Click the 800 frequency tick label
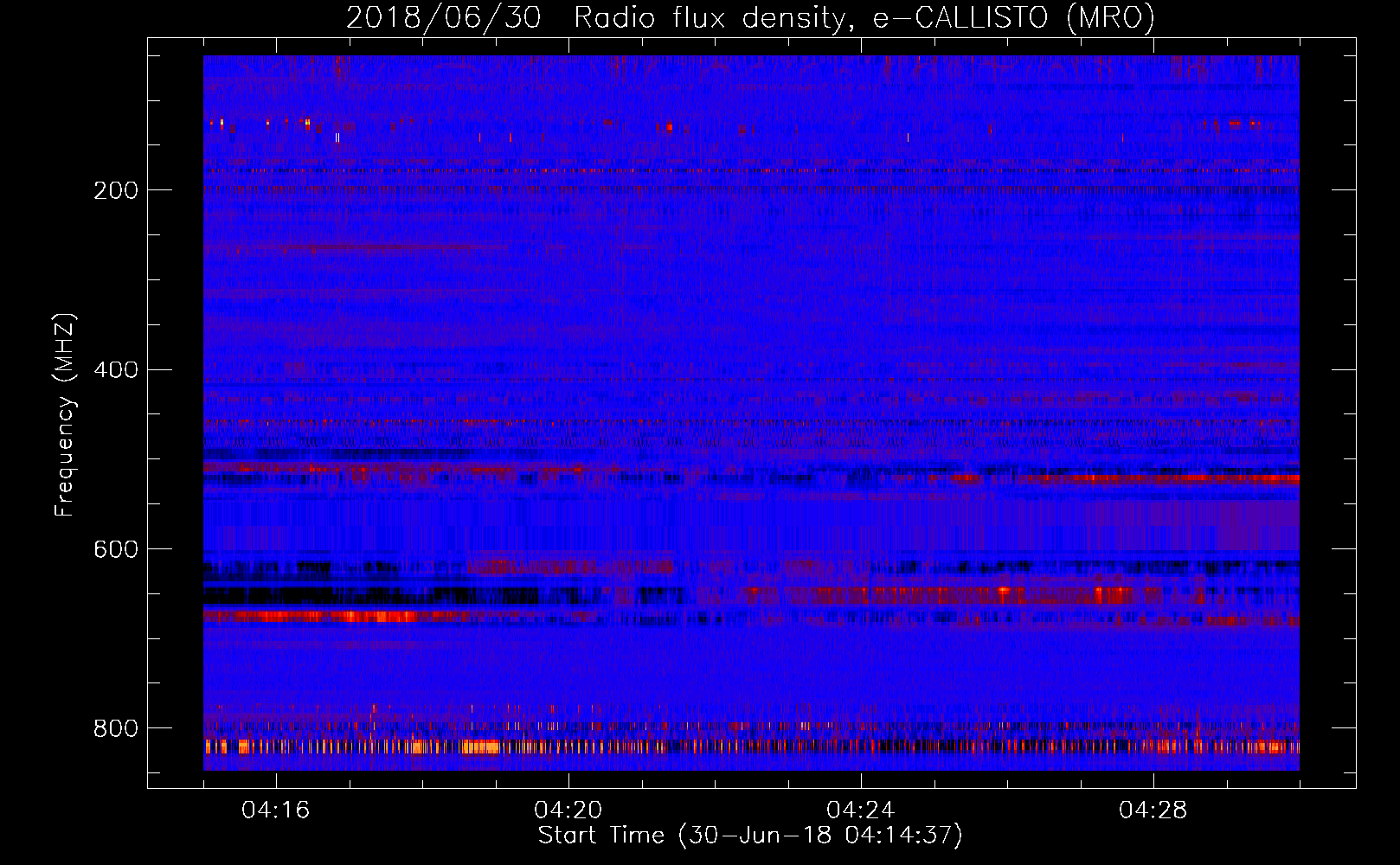The width and height of the screenshot is (1400, 865). (x=116, y=729)
